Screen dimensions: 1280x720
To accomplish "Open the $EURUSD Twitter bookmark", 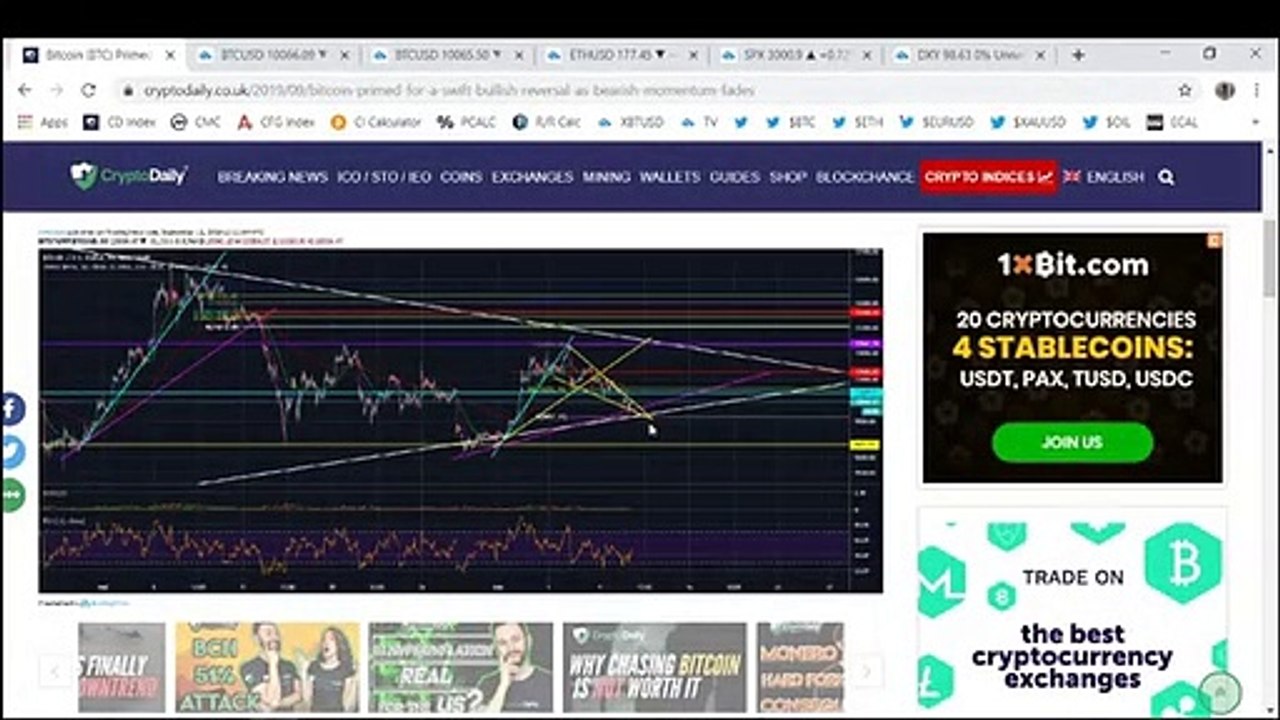I will point(936,122).
